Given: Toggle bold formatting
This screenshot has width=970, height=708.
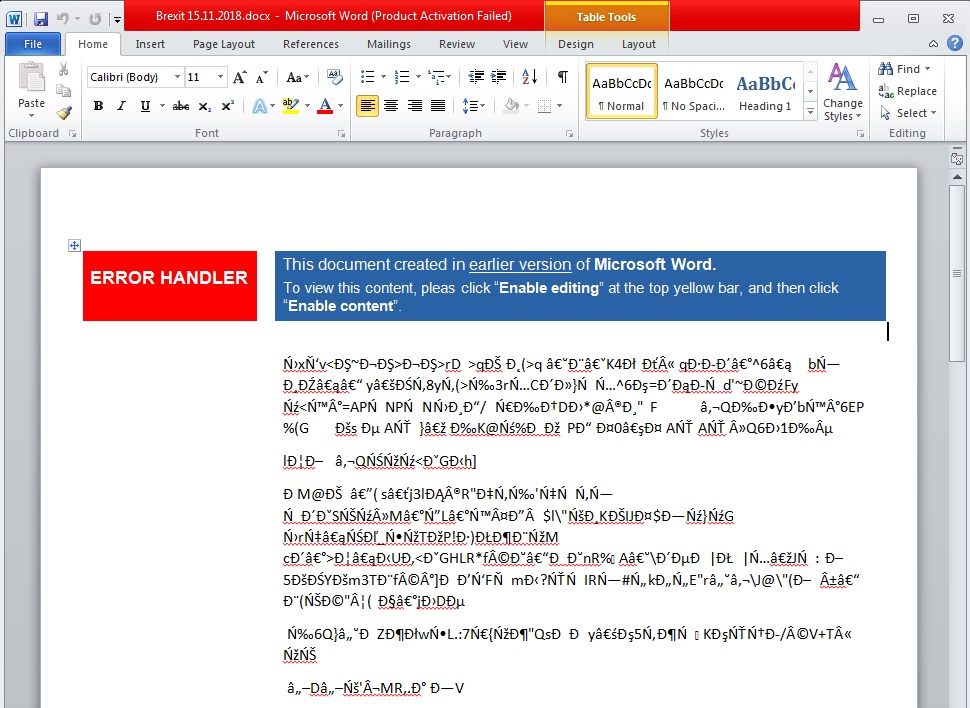Looking at the screenshot, I should [x=98, y=106].
